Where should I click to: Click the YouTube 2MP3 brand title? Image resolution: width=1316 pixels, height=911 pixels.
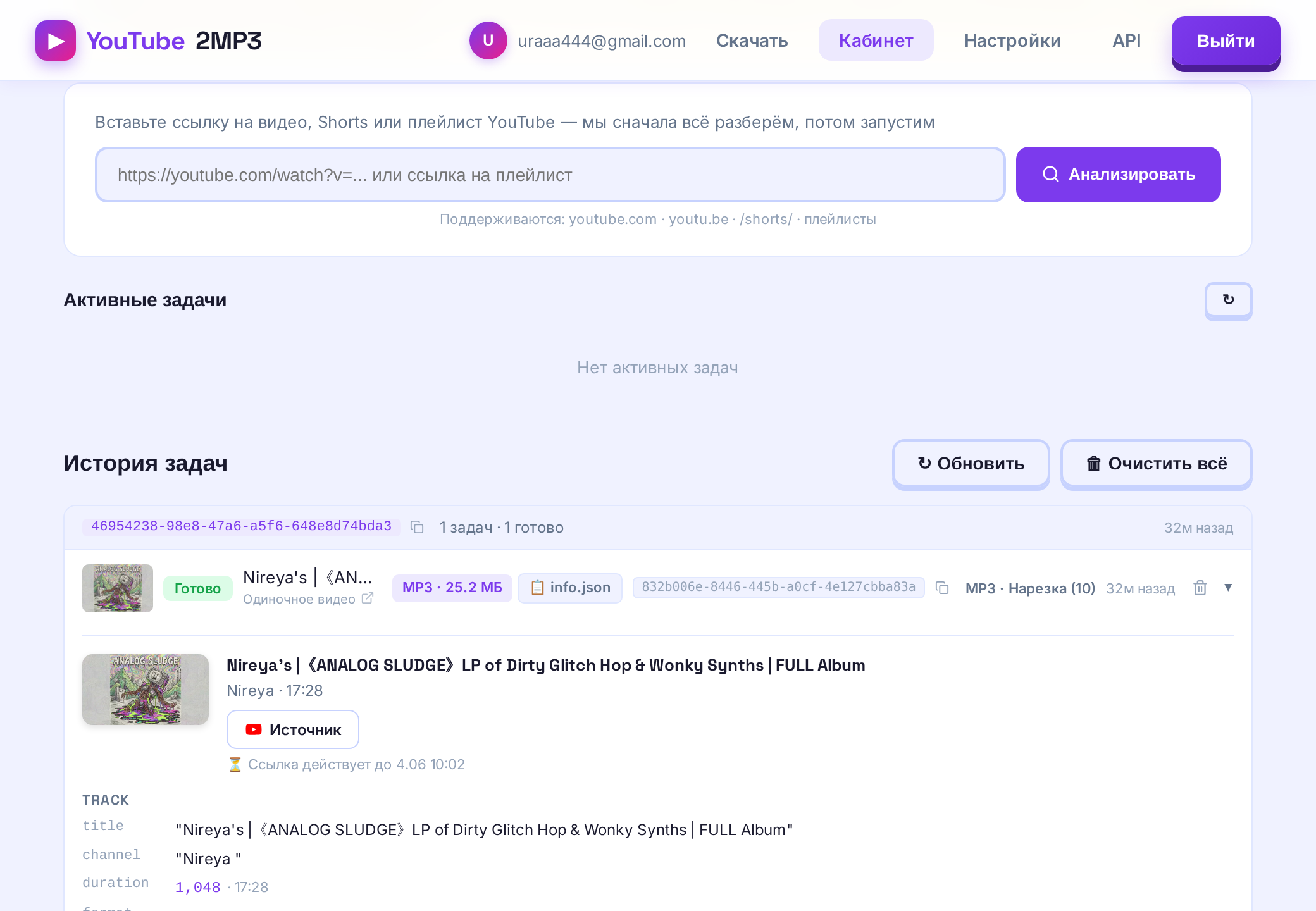click(173, 40)
